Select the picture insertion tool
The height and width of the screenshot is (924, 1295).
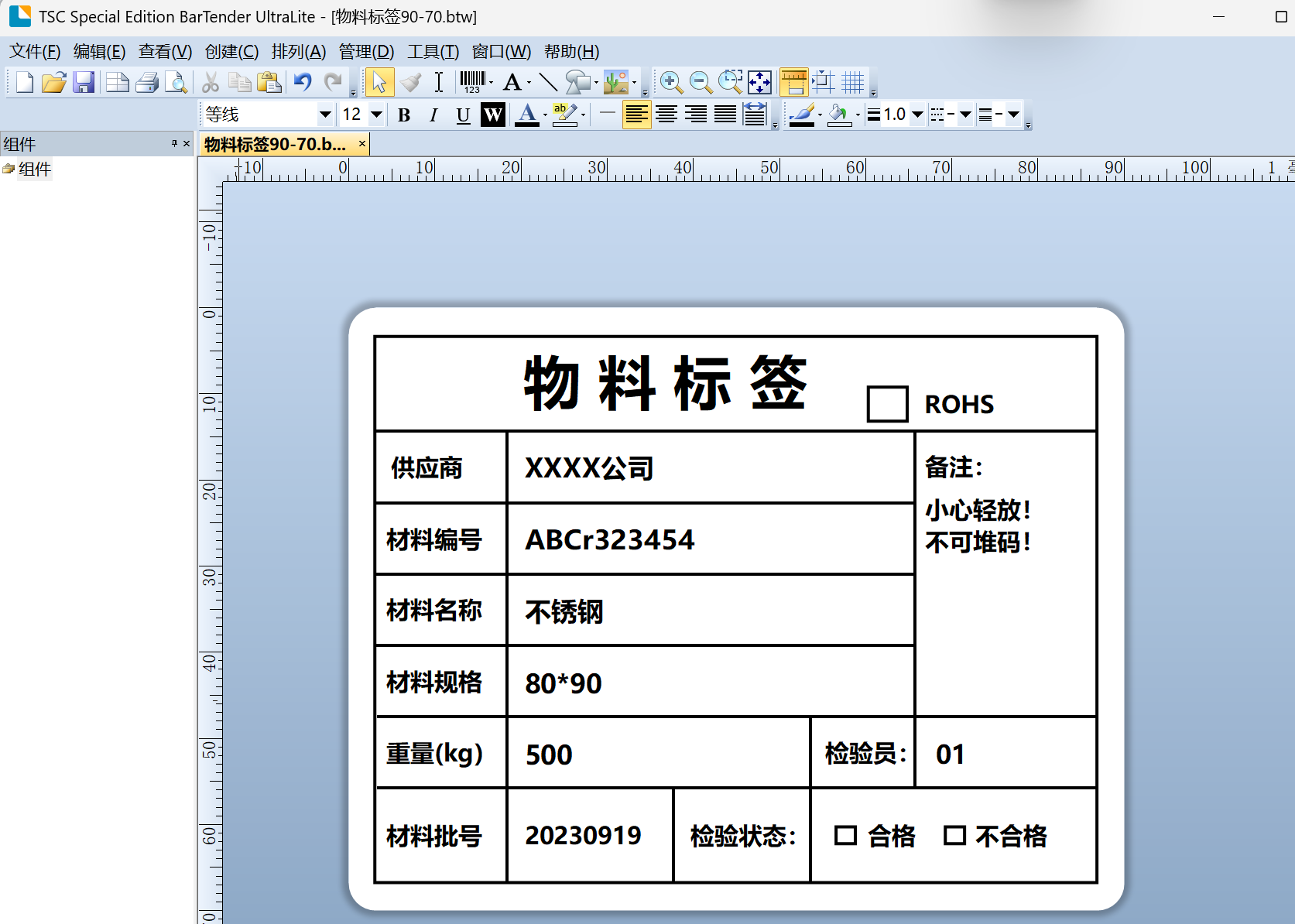616,82
